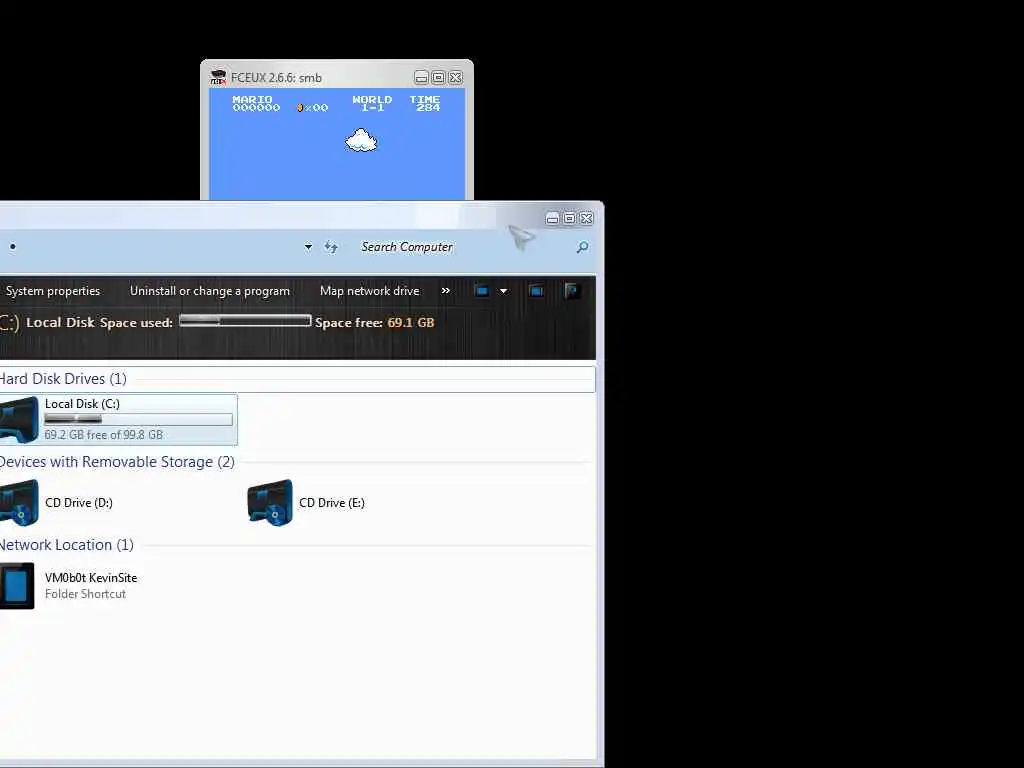Viewport: 1024px width, 768px height.
Task: Click the help icon in the toolbar
Action: (571, 291)
